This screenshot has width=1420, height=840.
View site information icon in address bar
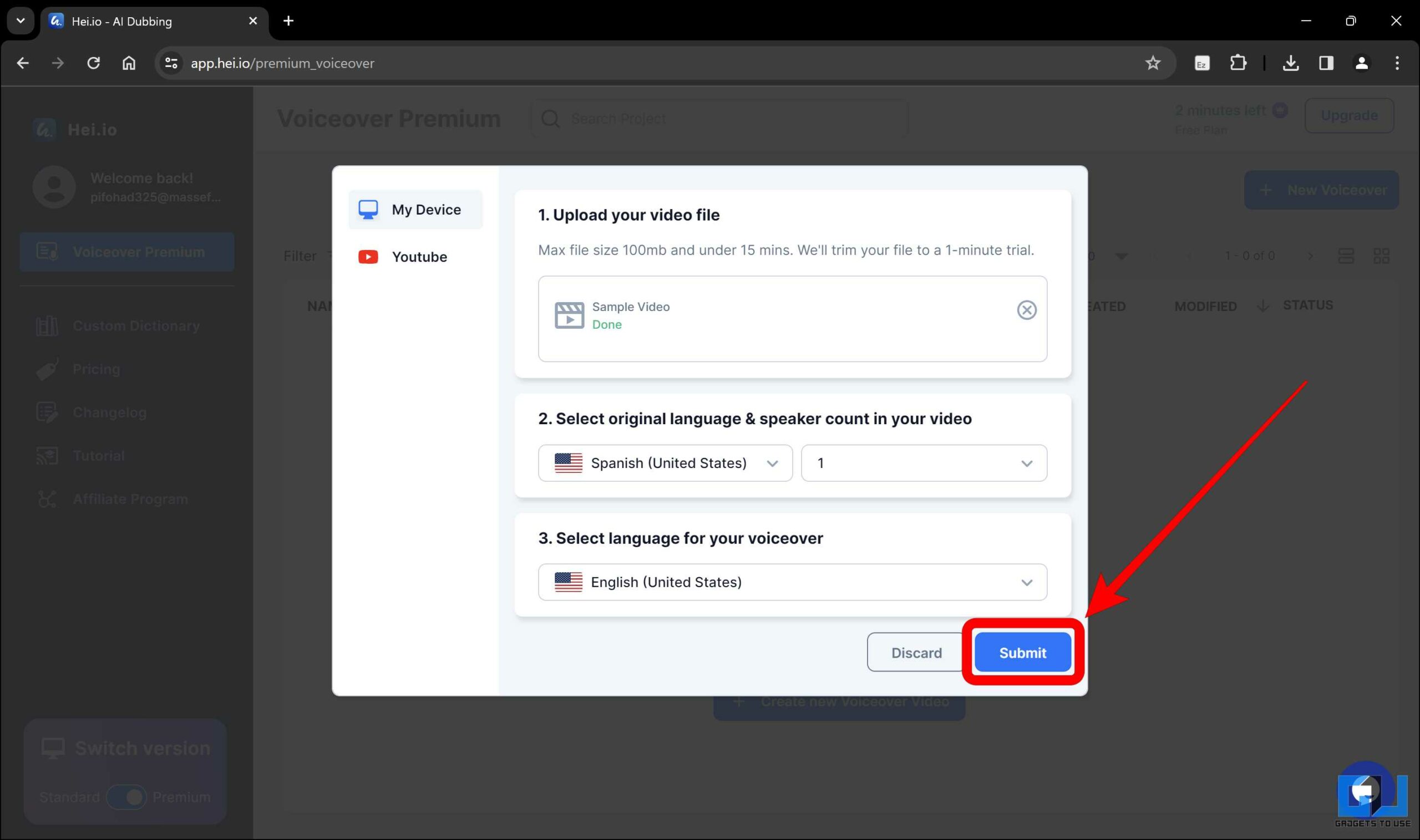[171, 63]
